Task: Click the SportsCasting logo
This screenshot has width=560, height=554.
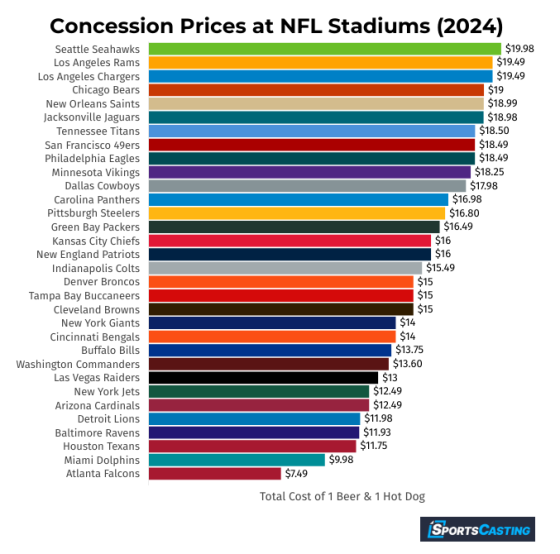Action: click(x=477, y=529)
